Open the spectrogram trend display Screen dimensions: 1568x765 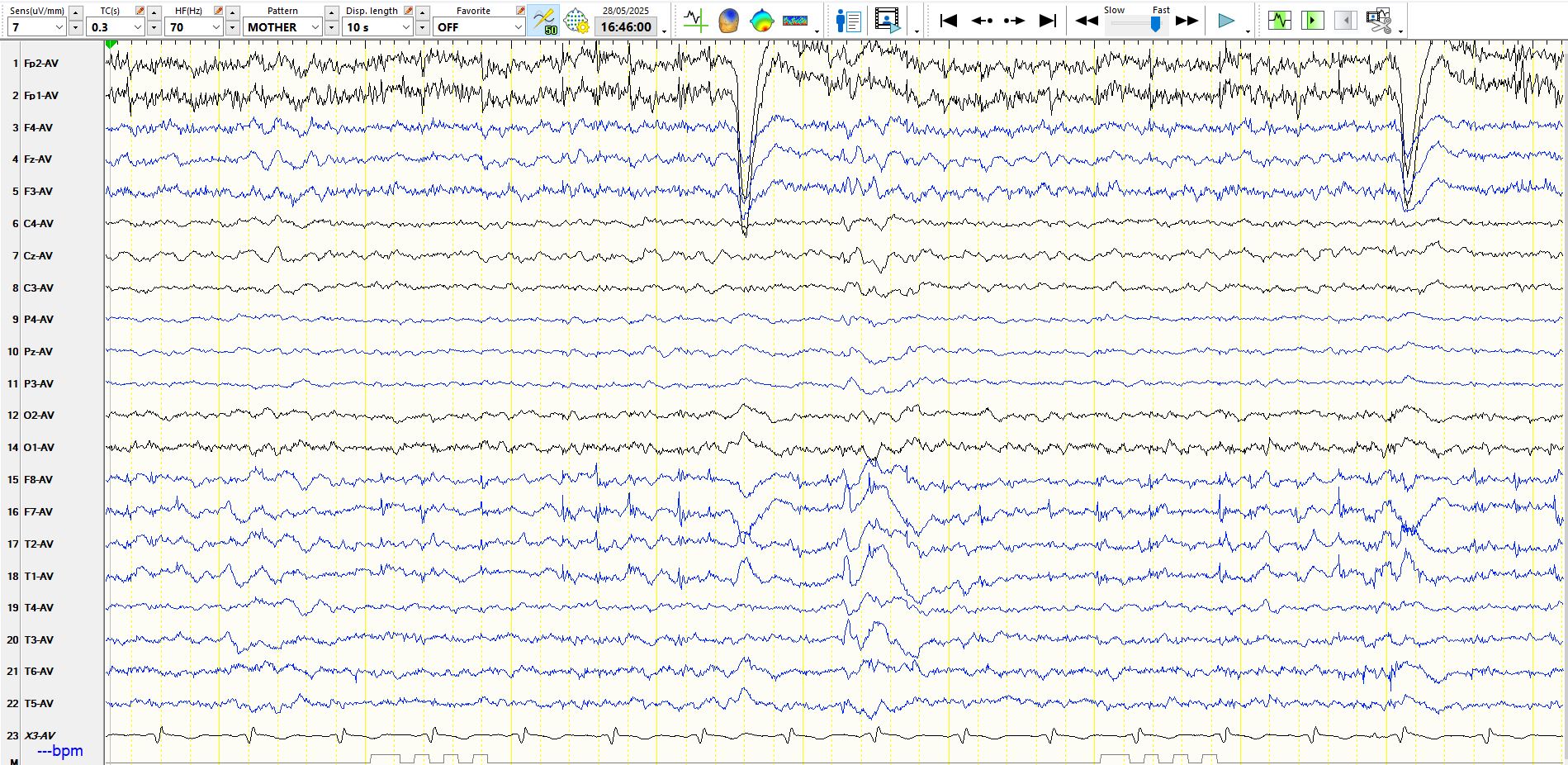coord(795,21)
